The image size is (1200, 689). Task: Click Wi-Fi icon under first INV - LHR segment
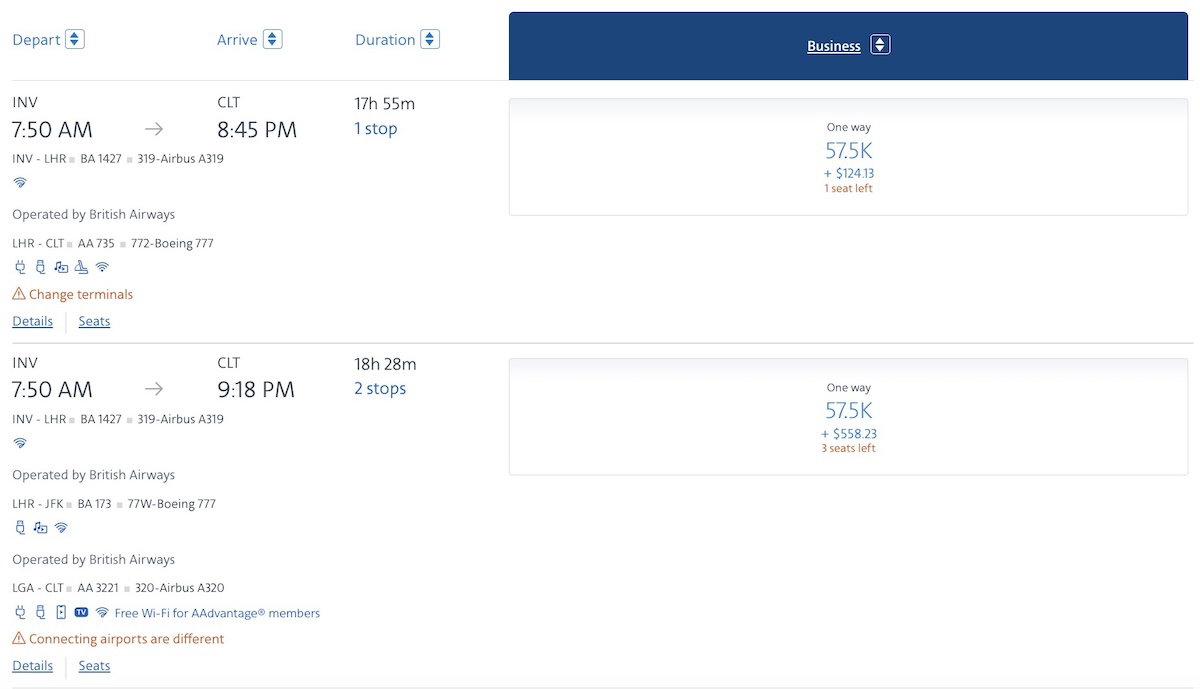[x=20, y=183]
